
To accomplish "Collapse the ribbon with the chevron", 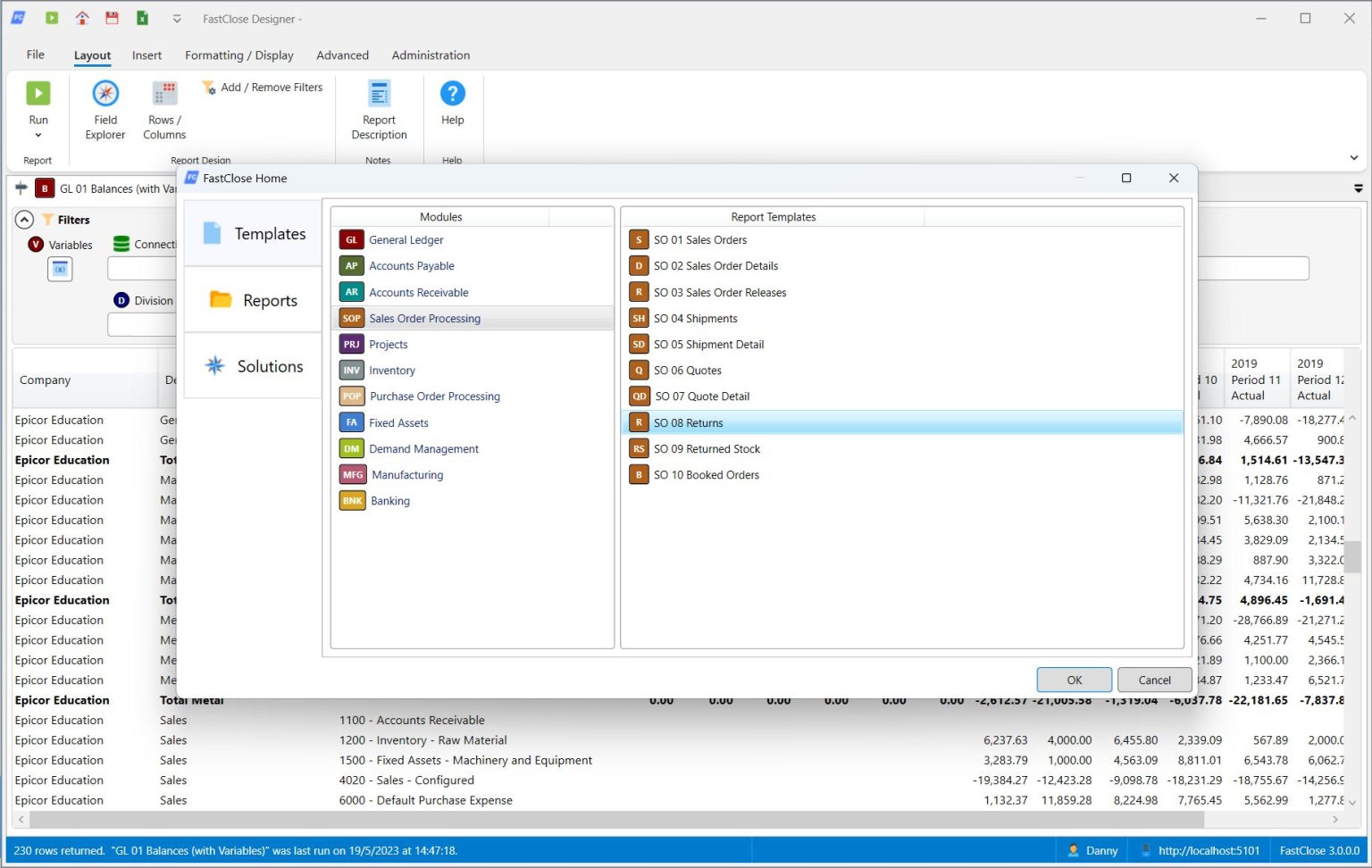I will (1353, 158).
